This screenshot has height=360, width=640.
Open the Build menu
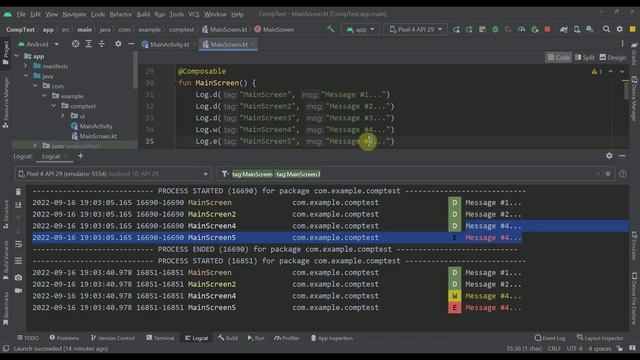[143, 14]
